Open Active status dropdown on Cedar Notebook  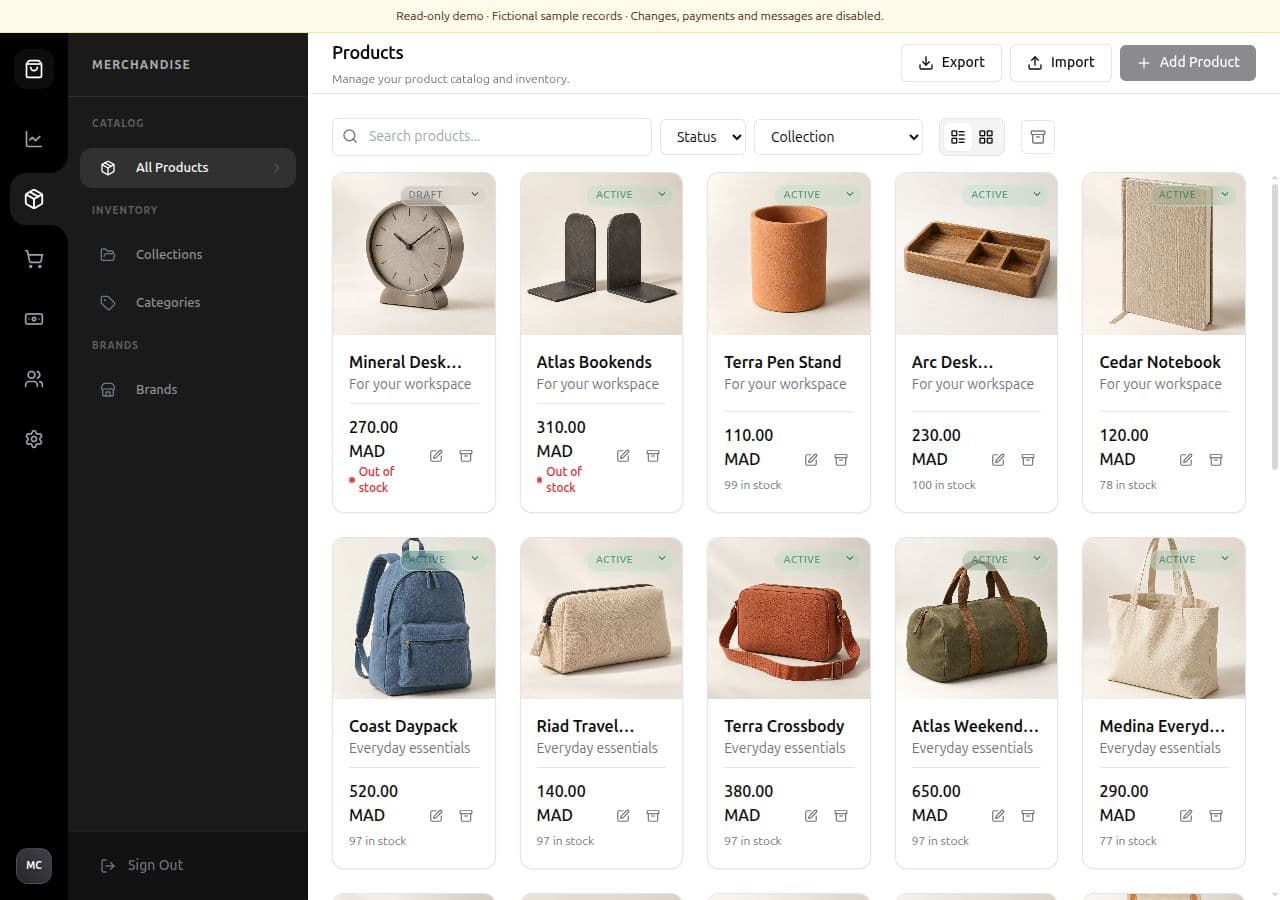pos(1193,195)
